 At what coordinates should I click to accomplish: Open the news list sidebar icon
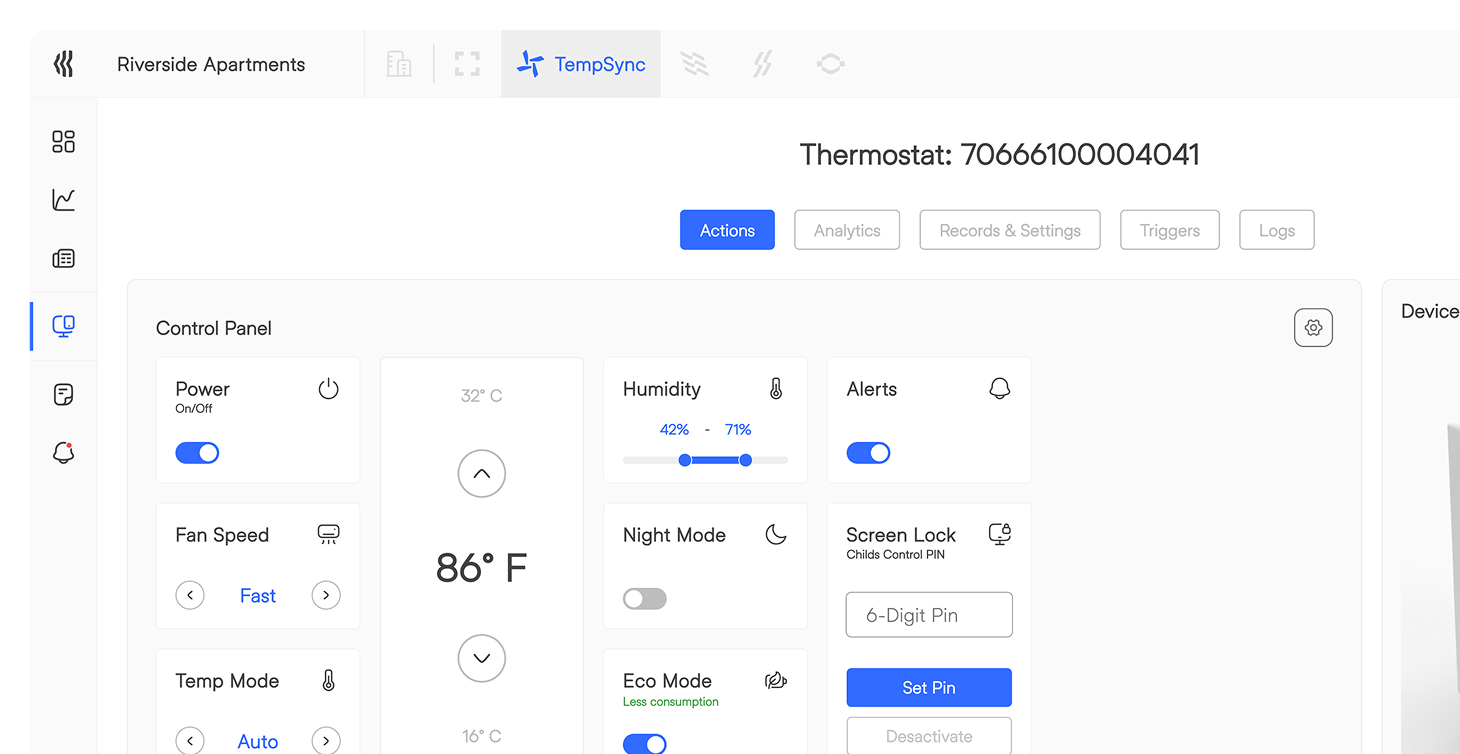click(63, 259)
